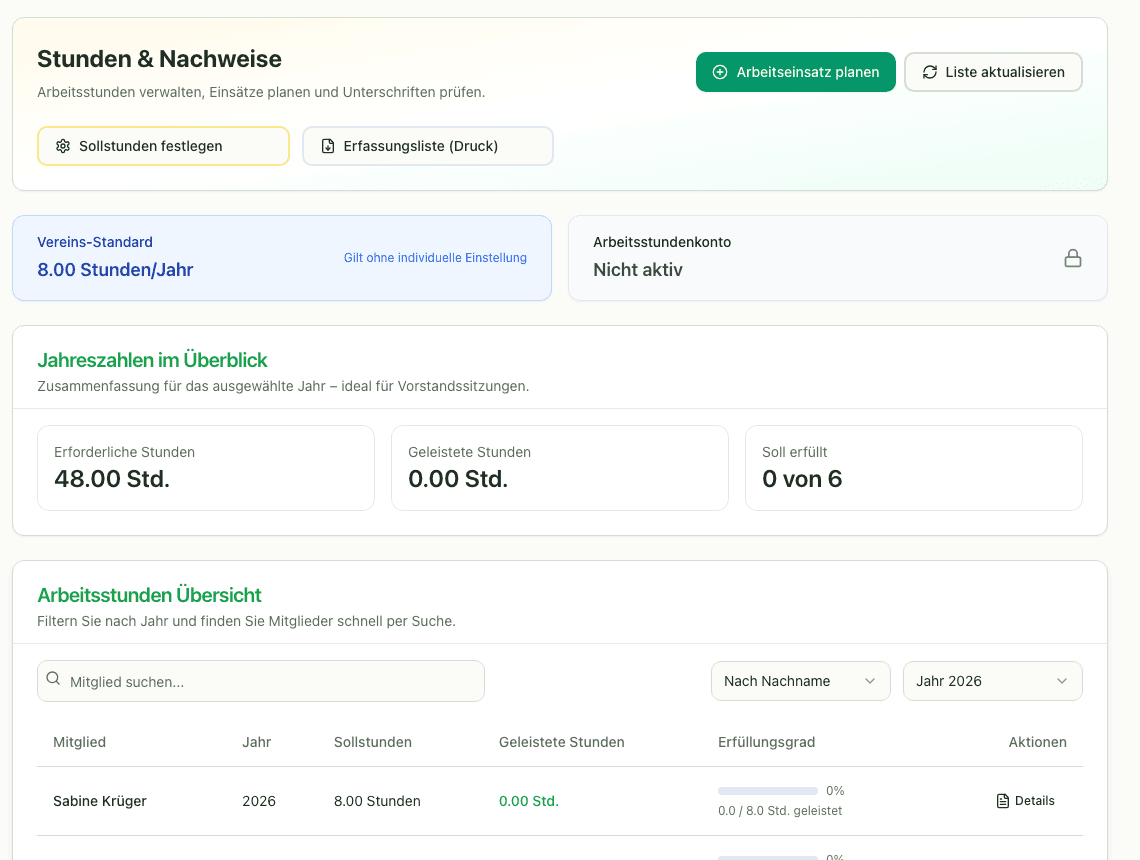This screenshot has height=860, width=1140.
Task: Click the Soll erfüllt 0 von 6 card
Action: point(914,468)
